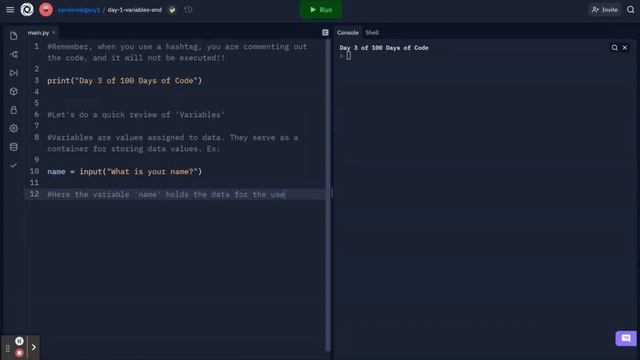The image size is (640, 360).
Task: Grab the recorder widget drag handle
Action: (x=7, y=348)
